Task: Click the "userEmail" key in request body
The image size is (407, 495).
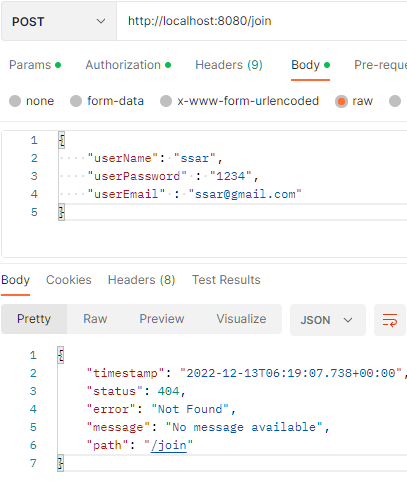Action: pyautogui.click(x=126, y=194)
